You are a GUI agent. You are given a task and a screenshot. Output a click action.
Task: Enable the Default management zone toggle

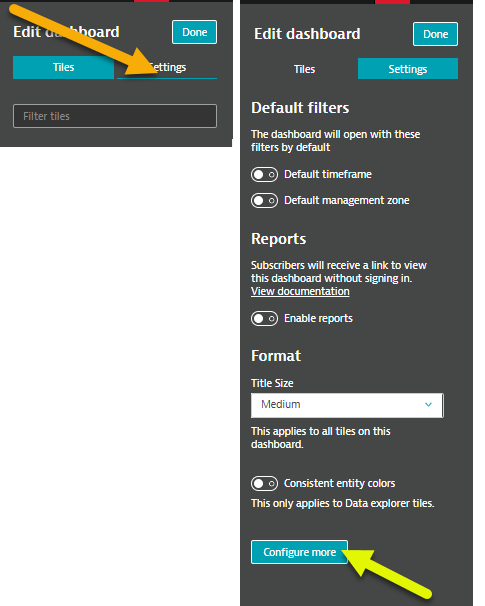(x=264, y=201)
